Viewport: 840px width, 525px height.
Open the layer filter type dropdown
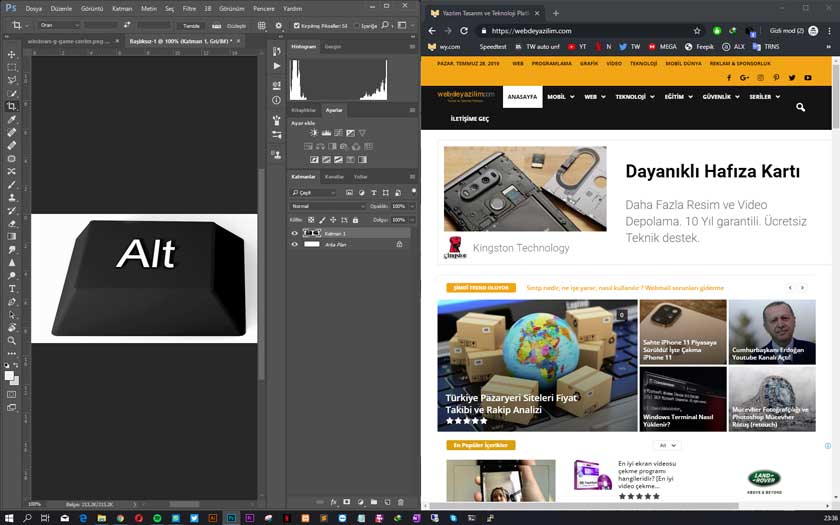pos(313,192)
